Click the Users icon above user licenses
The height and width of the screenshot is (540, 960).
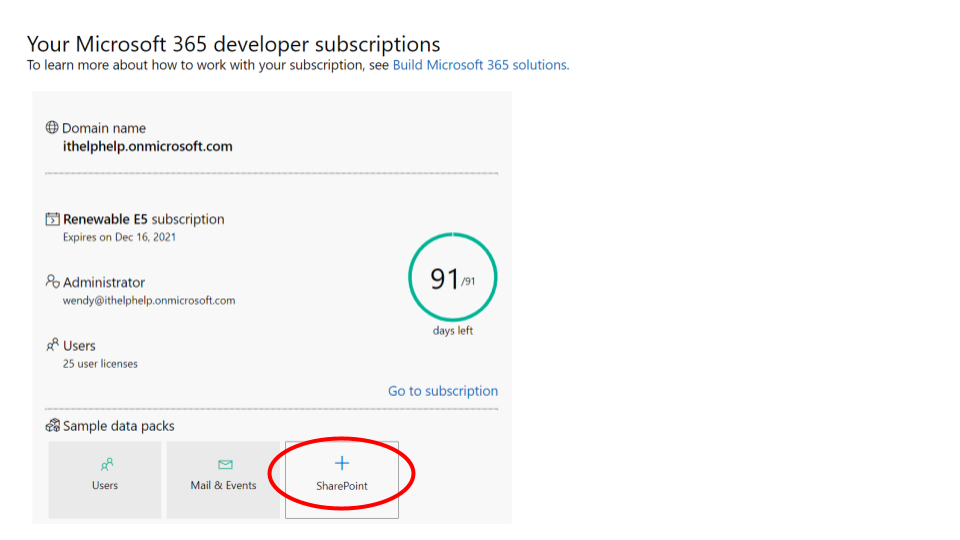click(53, 345)
